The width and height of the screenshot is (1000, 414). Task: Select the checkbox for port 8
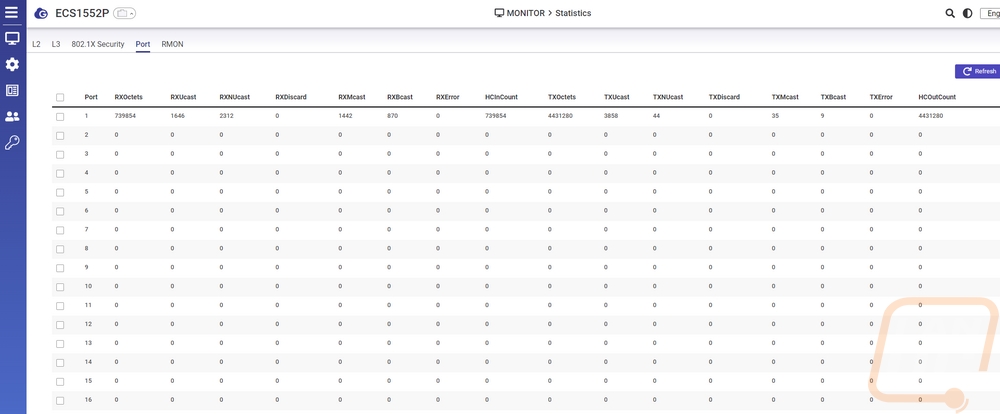coord(60,249)
